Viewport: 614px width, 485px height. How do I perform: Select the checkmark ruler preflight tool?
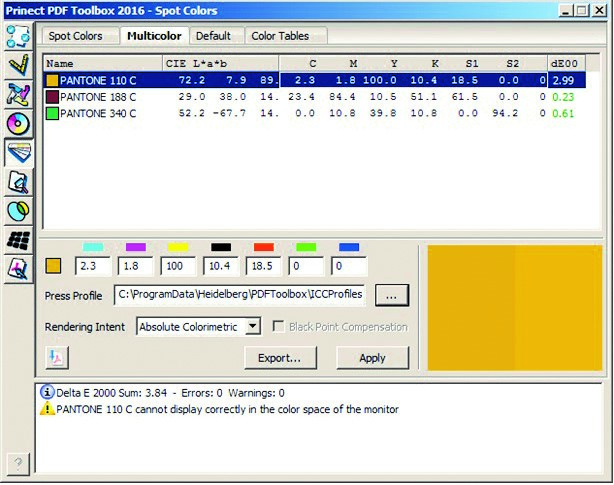tap(18, 65)
